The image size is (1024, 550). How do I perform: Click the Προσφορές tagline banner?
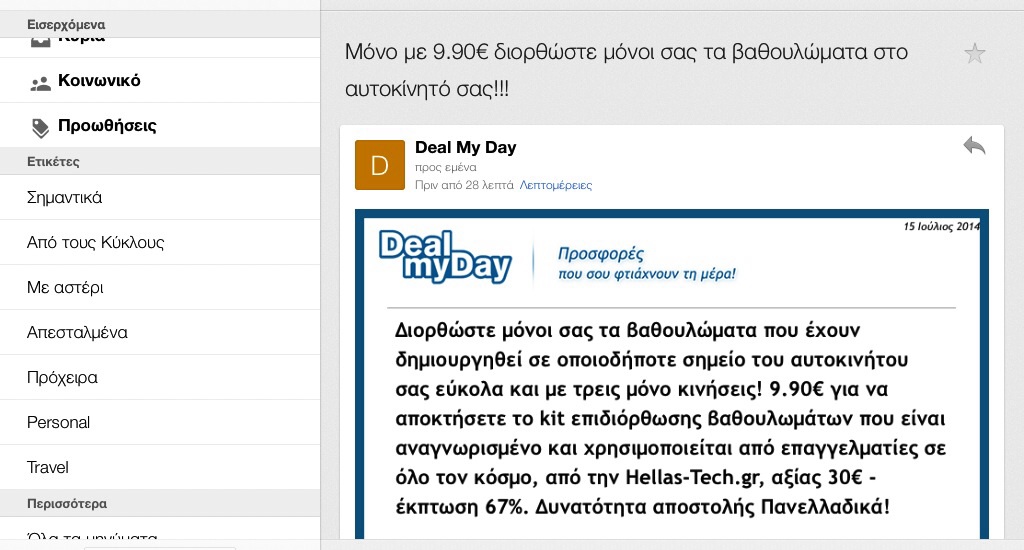point(647,263)
